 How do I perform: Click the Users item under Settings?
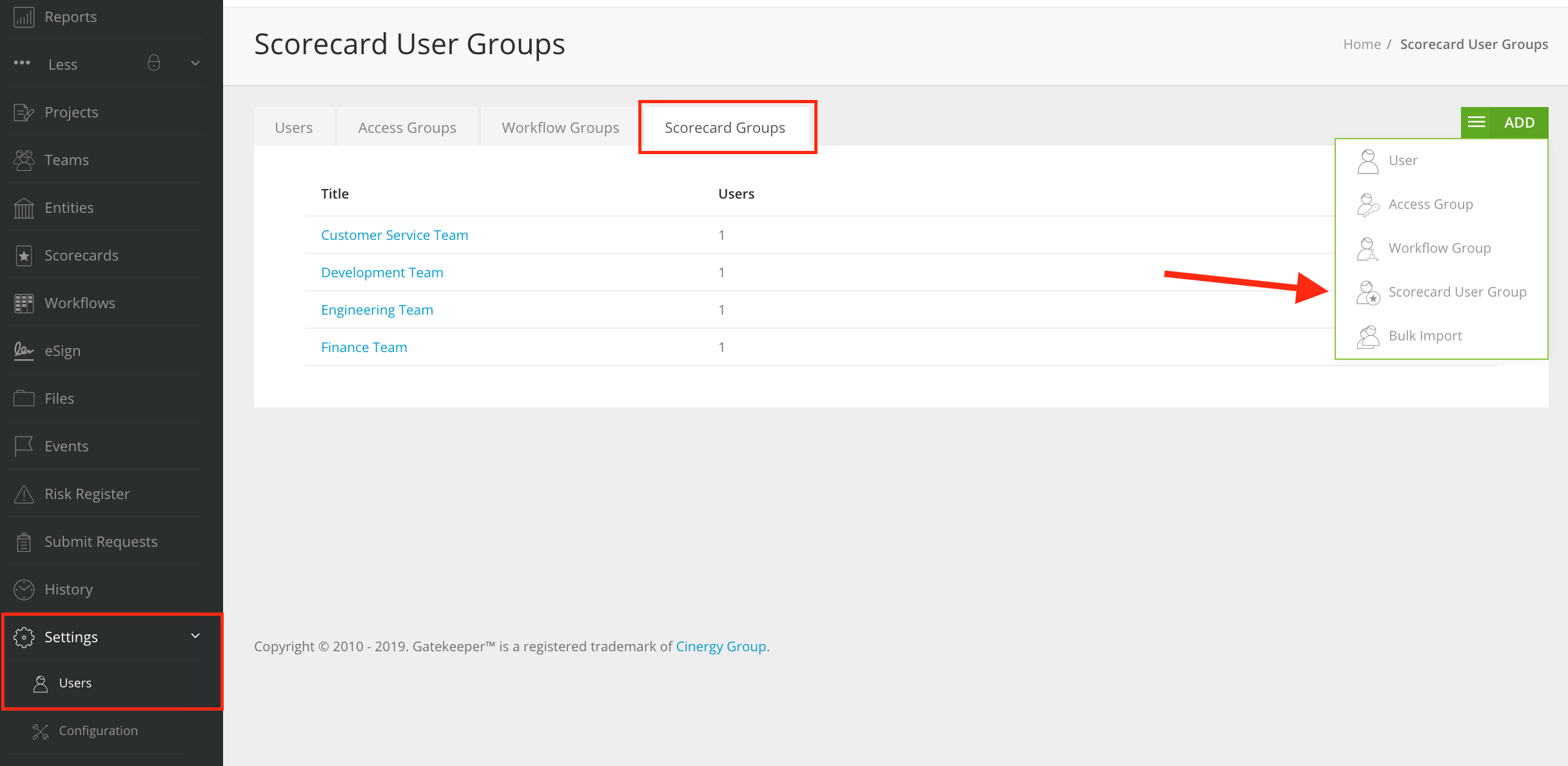coord(74,683)
